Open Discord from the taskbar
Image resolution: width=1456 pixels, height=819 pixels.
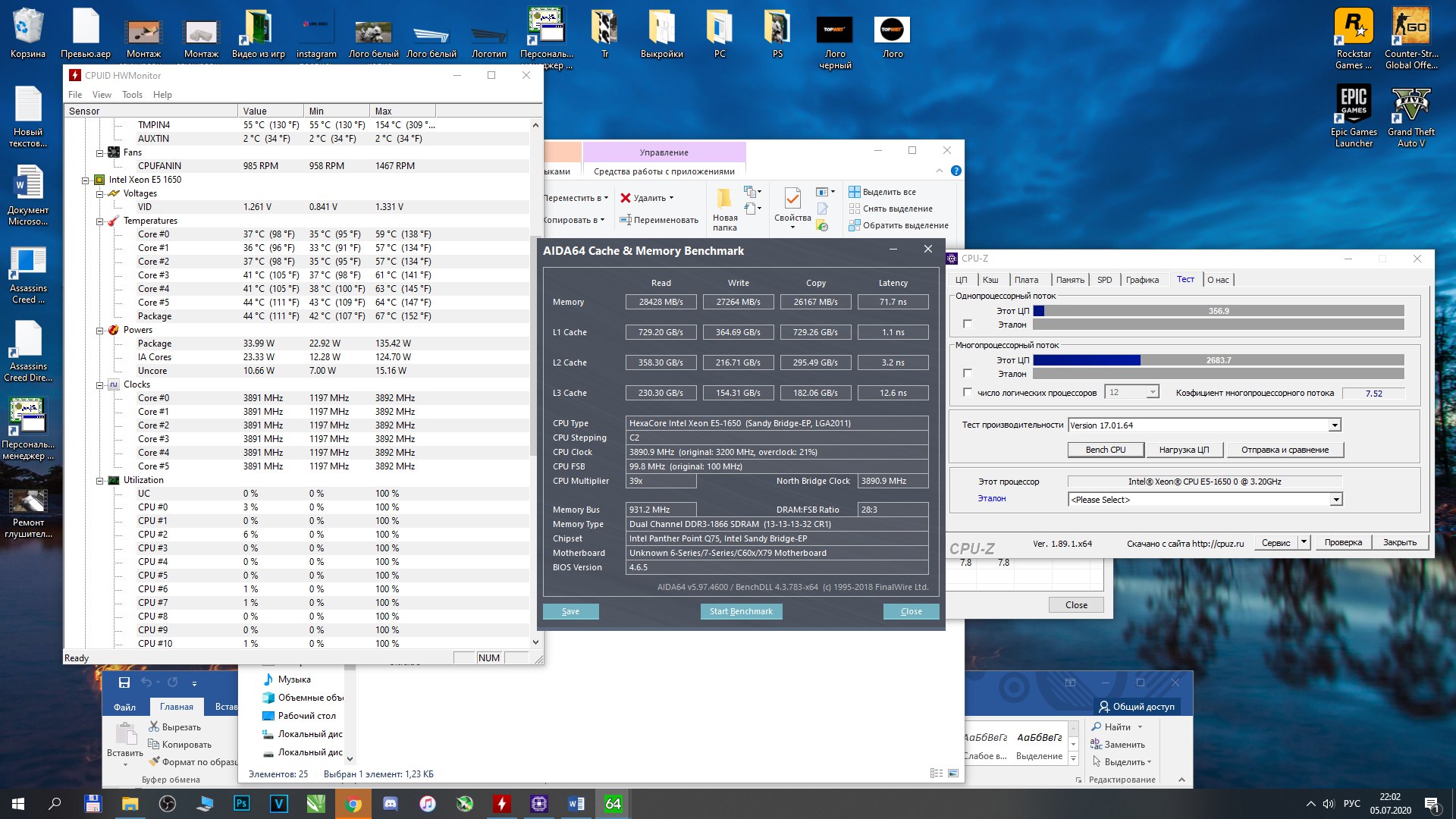tap(390, 804)
